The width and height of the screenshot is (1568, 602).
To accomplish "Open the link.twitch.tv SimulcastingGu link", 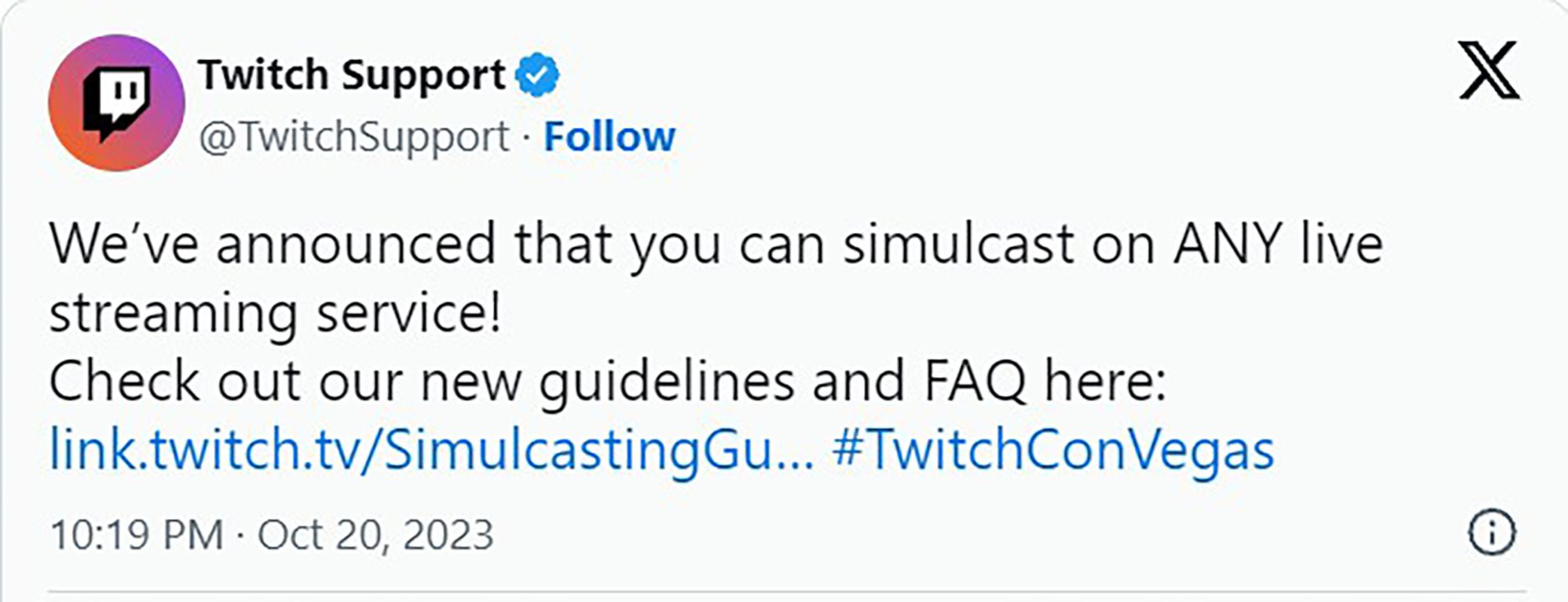I will click(430, 450).
